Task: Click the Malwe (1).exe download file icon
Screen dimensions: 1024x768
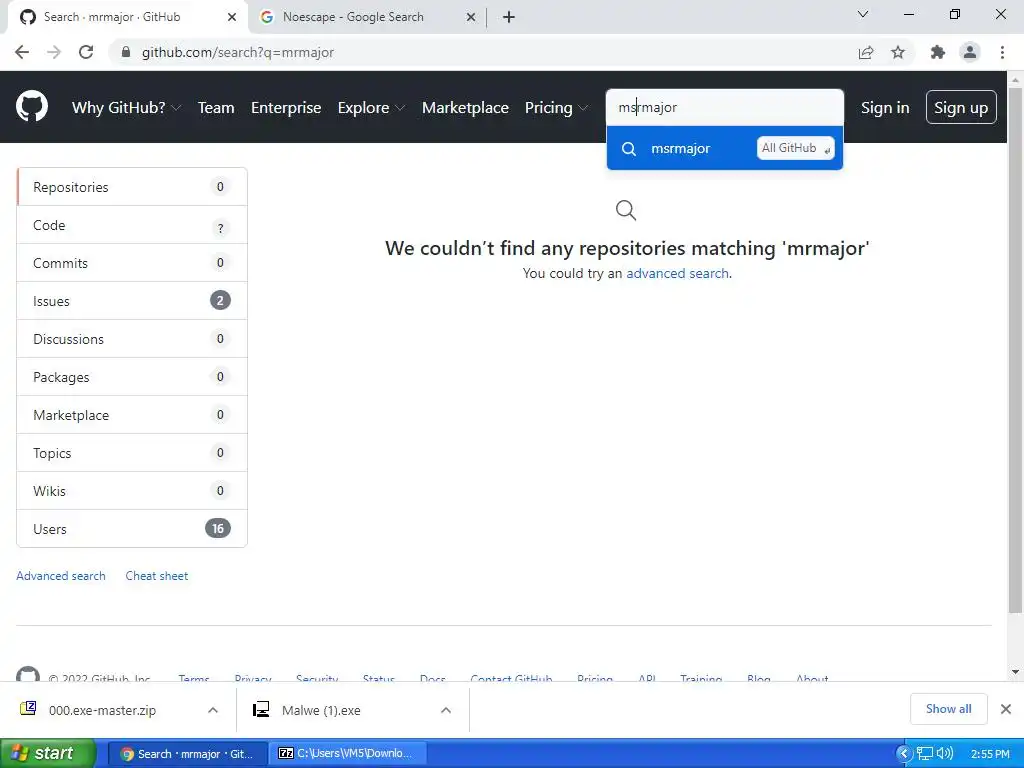Action: (x=261, y=709)
